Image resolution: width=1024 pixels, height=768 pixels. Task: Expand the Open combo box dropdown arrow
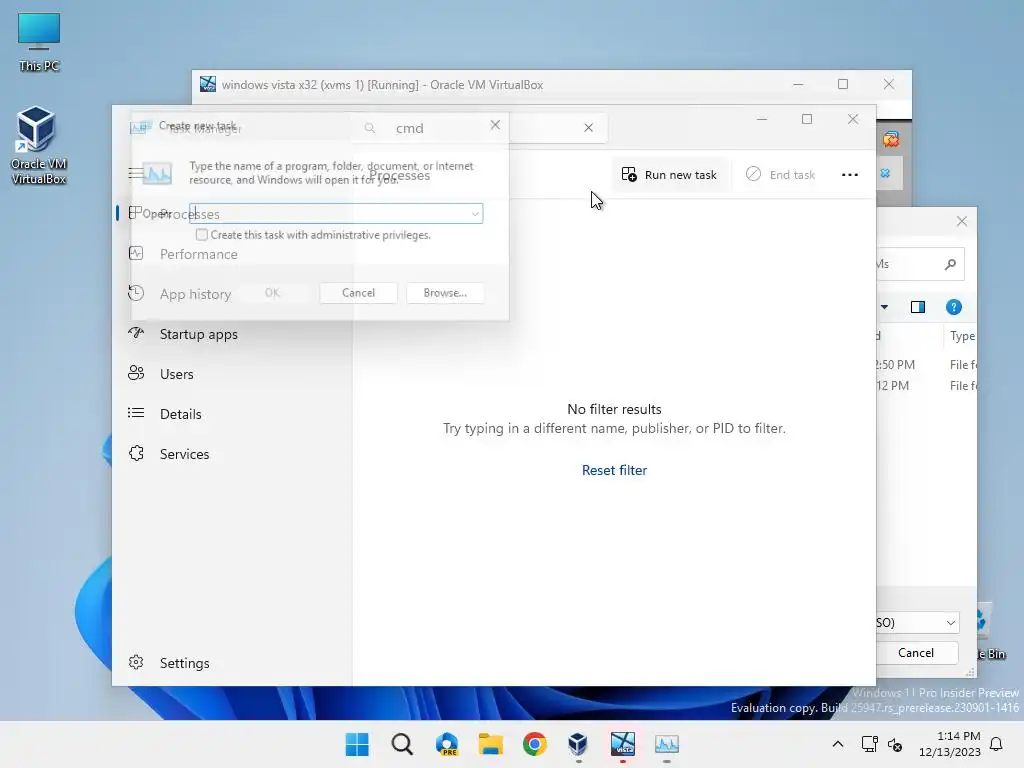click(x=475, y=214)
